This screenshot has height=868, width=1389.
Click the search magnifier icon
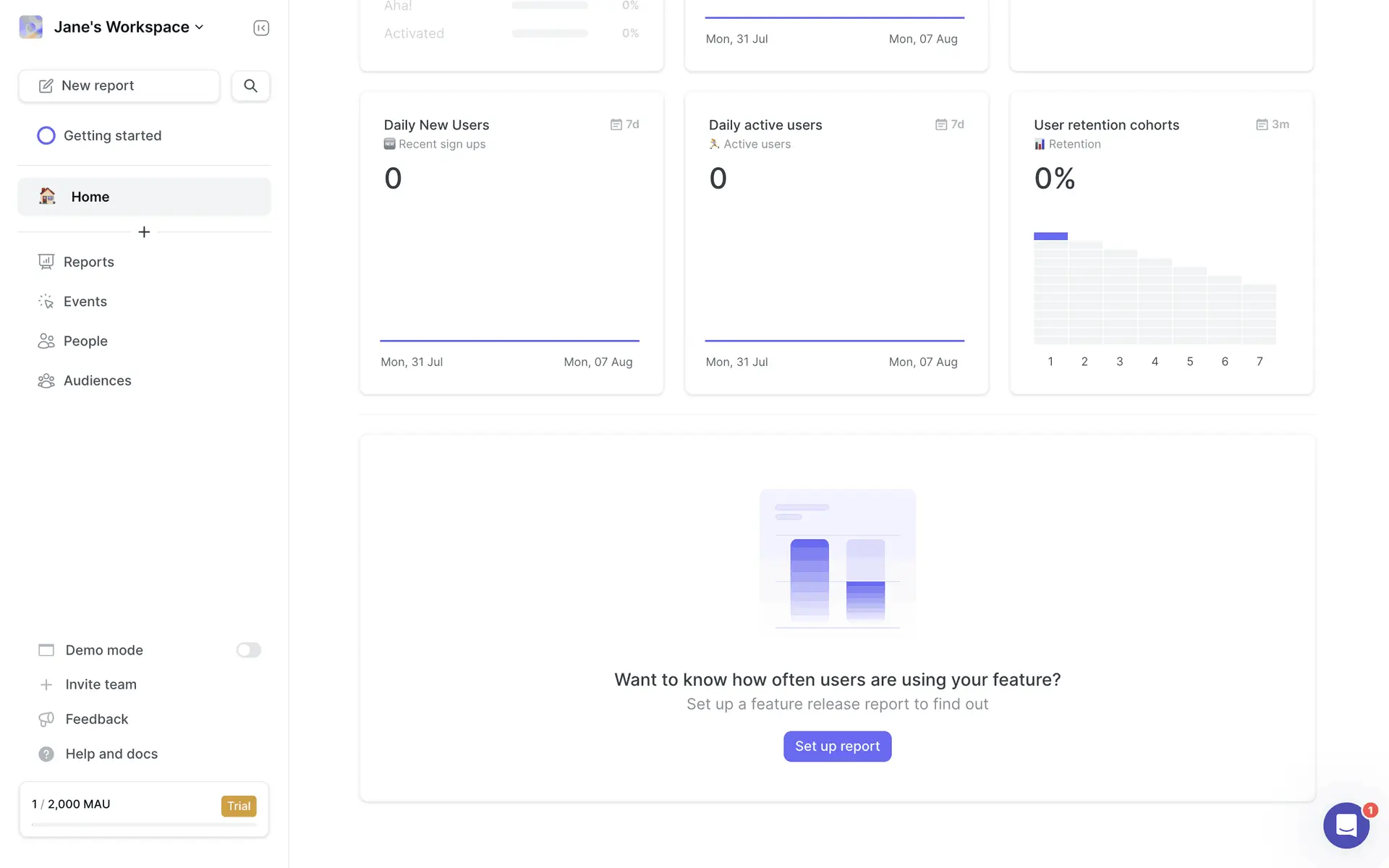(x=250, y=85)
